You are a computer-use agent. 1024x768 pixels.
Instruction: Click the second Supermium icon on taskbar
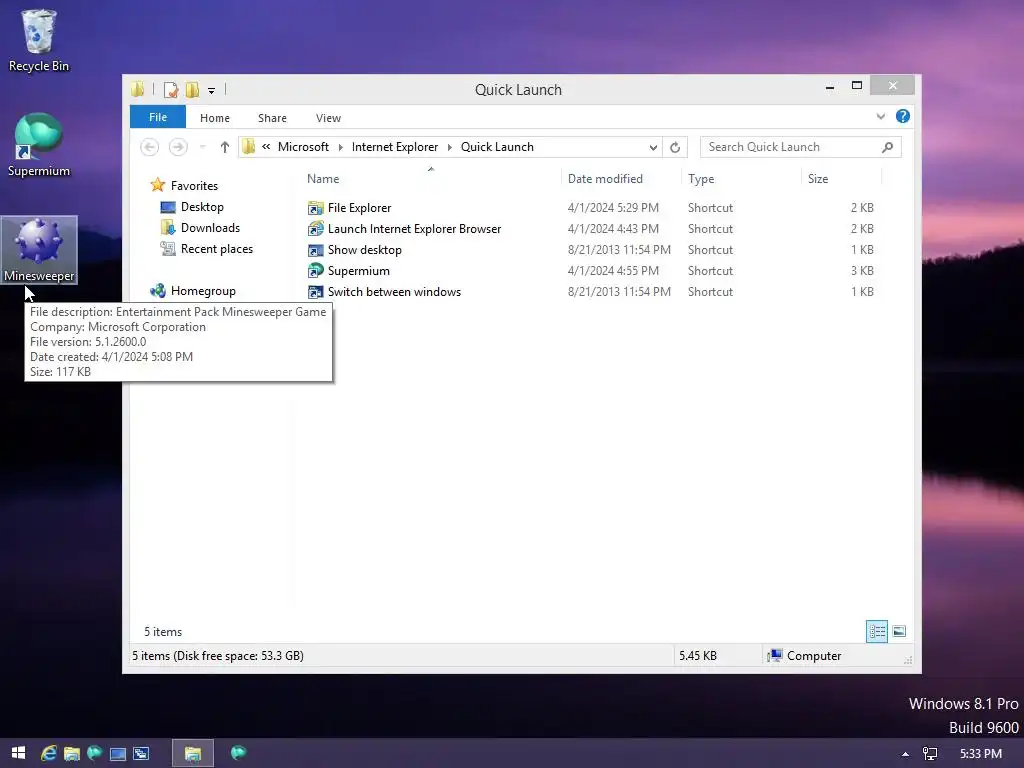[x=238, y=753]
